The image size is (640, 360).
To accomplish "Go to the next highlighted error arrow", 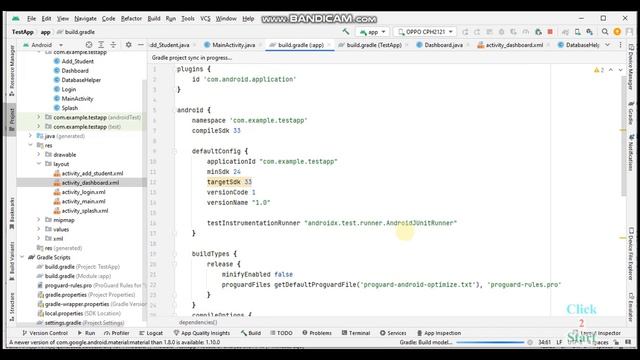I will [620, 70].
